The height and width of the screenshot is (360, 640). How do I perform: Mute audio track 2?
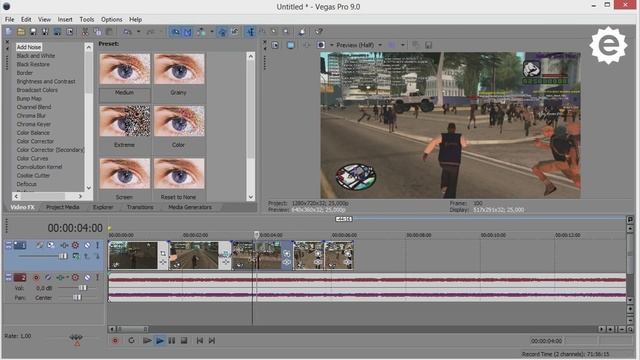point(87,278)
